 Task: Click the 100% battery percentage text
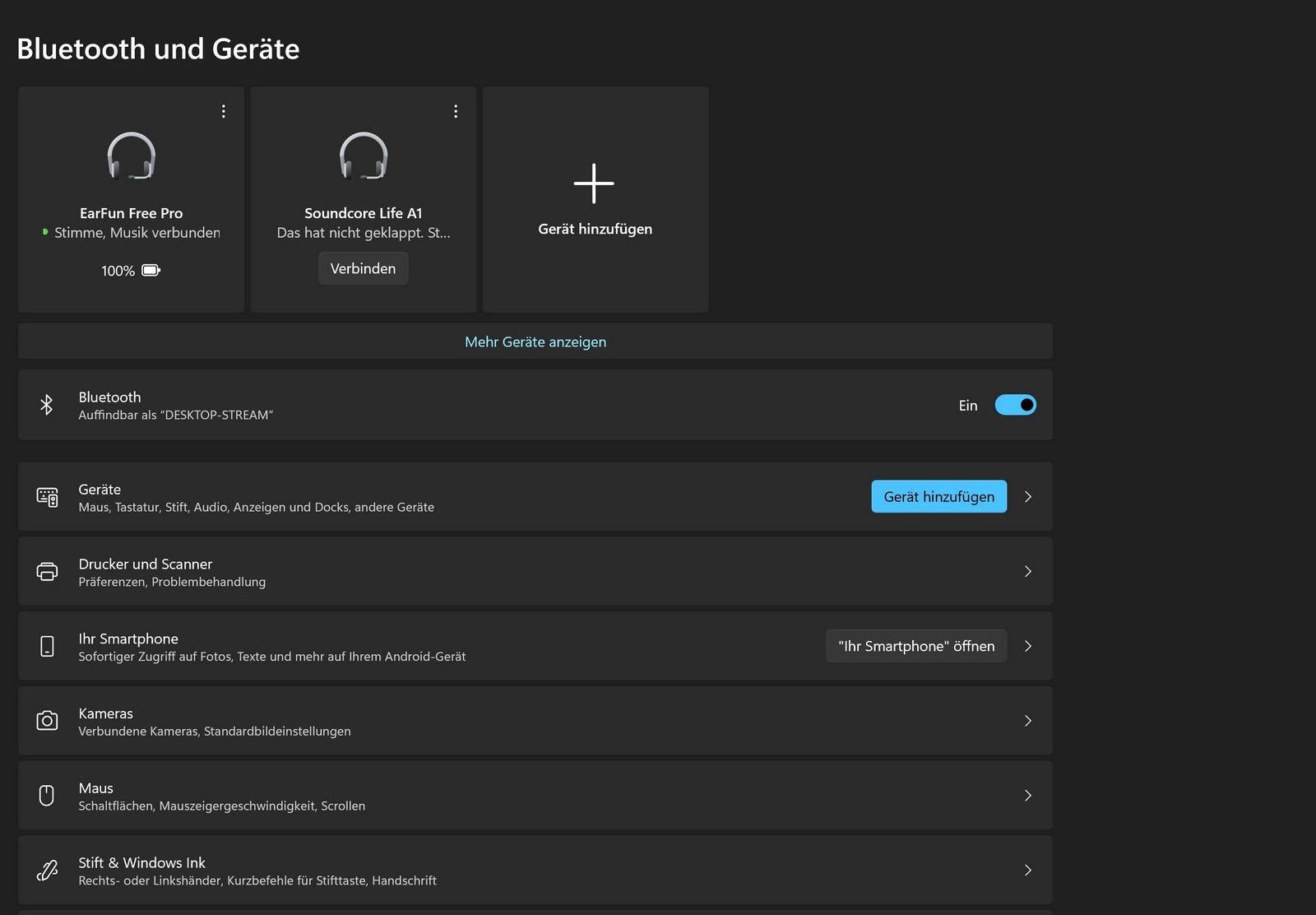coord(118,271)
